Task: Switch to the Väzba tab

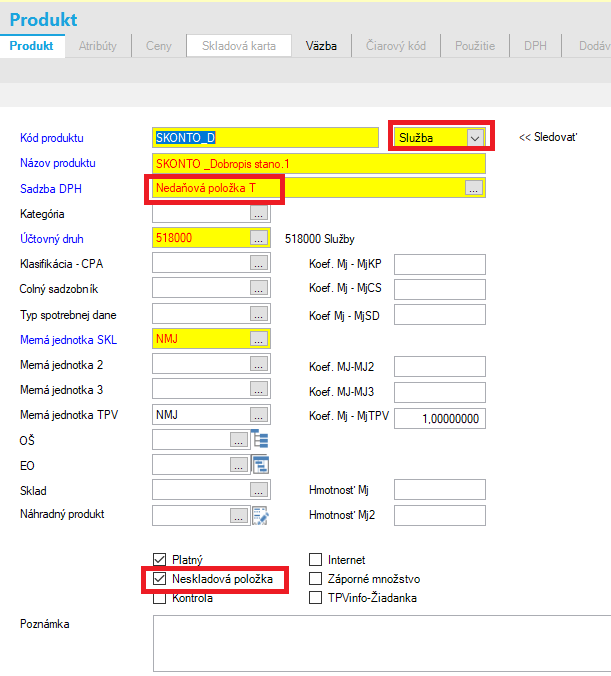Action: pyautogui.click(x=321, y=46)
